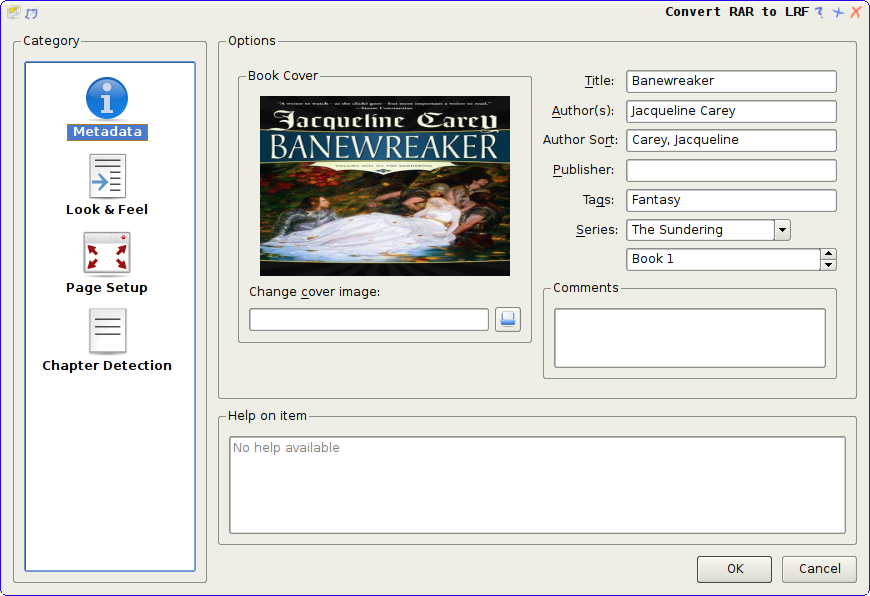Switch to Look & Feel category label
The height and width of the screenshot is (596, 870).
[107, 210]
